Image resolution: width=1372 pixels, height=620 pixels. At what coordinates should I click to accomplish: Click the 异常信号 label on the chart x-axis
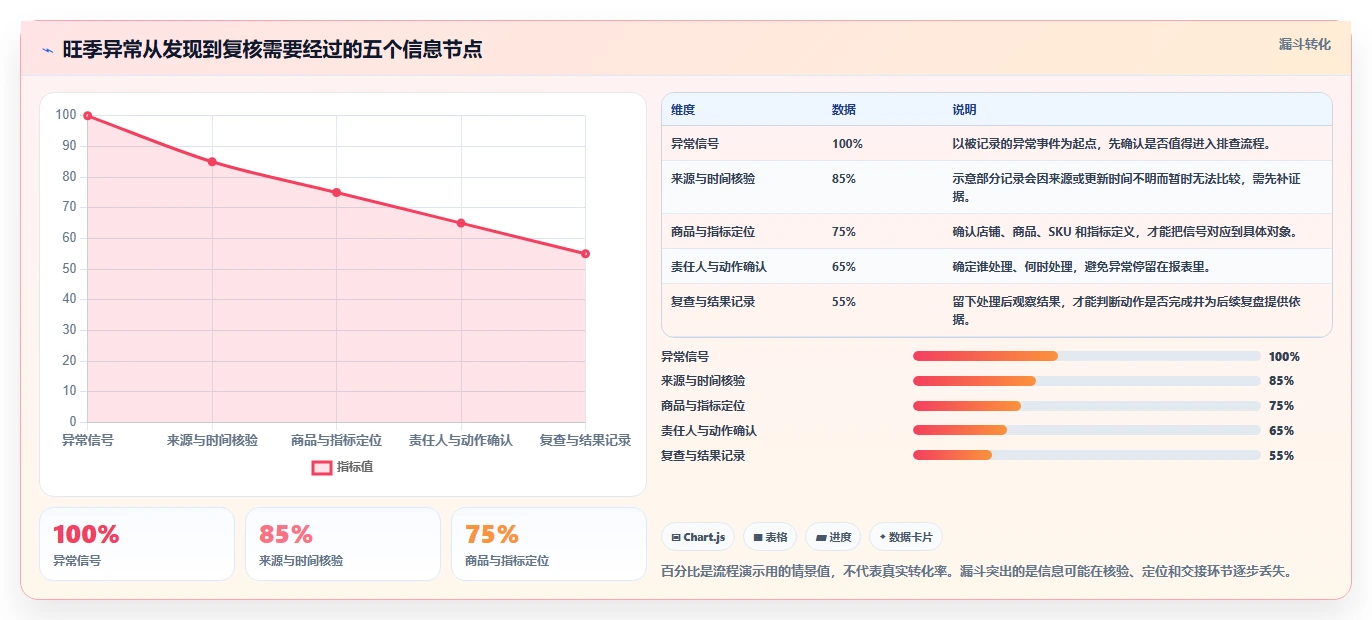click(88, 440)
